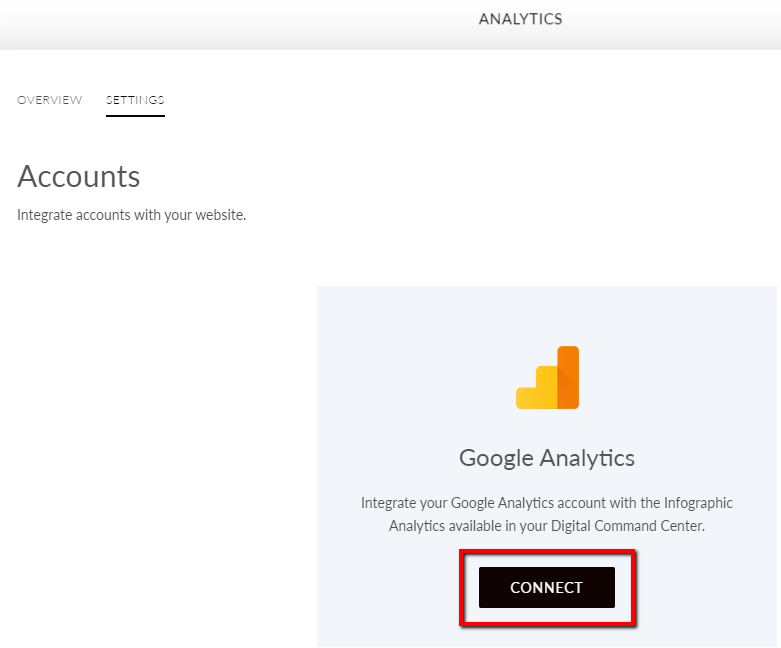
Task: Click the Google Analytics bar chart logo
Action: tap(547, 378)
